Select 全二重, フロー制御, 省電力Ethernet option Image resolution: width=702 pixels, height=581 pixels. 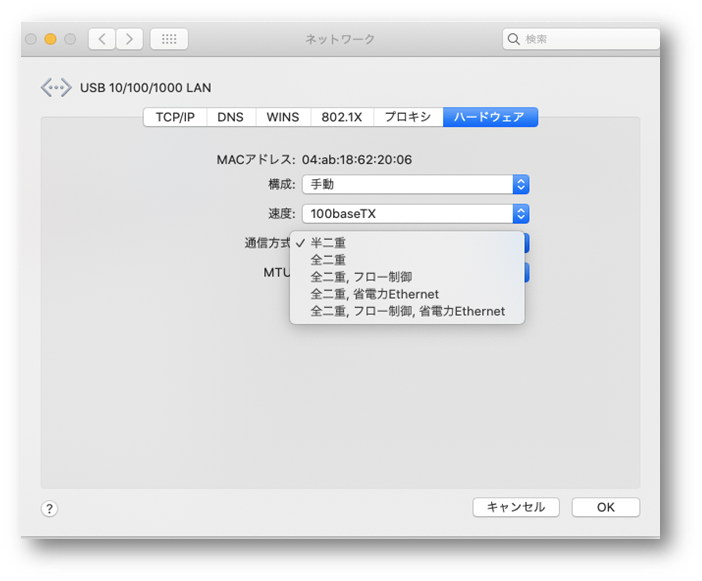coord(407,311)
